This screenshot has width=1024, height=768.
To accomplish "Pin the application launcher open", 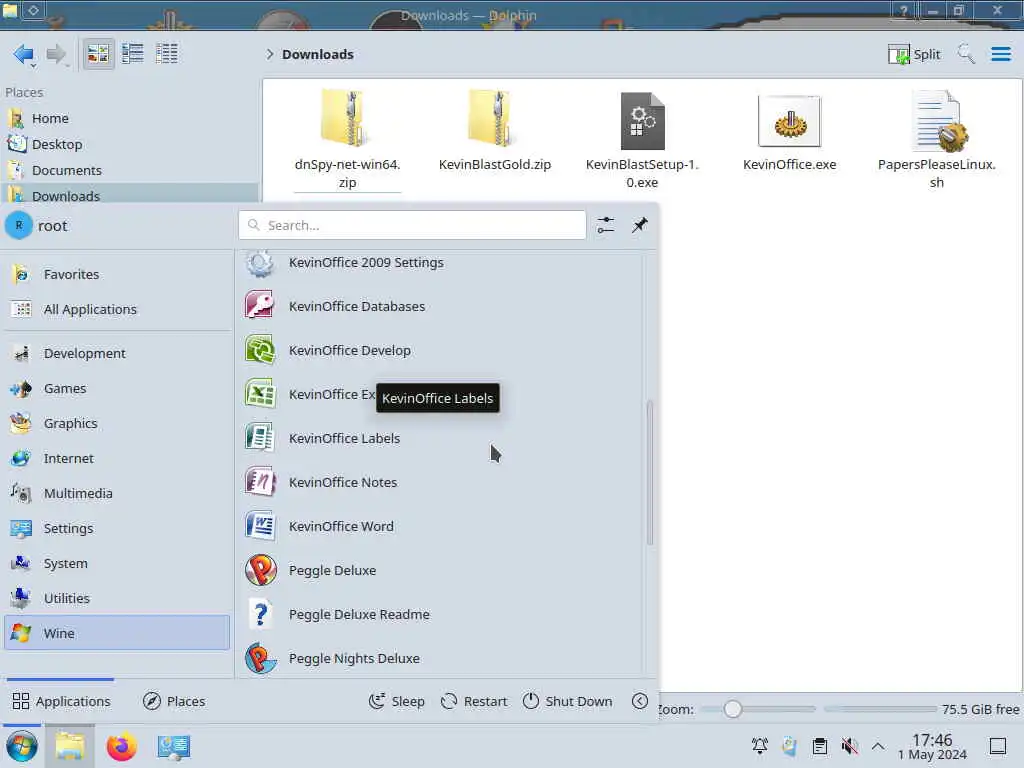I will [639, 225].
